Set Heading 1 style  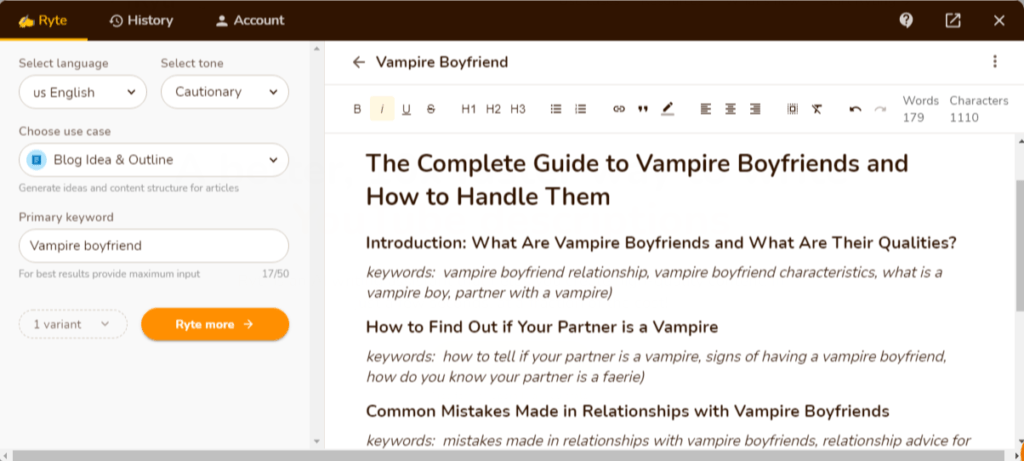[x=469, y=109]
